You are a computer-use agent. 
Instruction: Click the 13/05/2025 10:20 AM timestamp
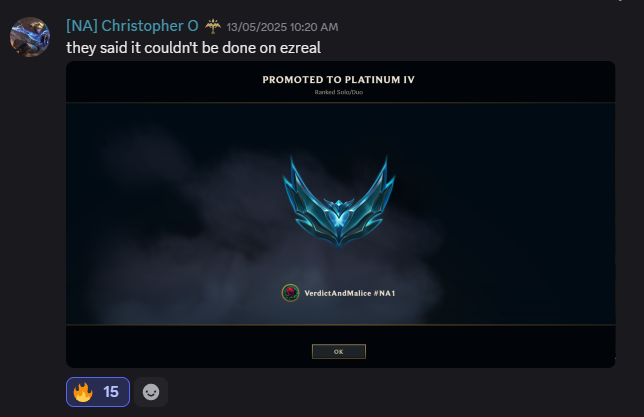click(x=282, y=27)
